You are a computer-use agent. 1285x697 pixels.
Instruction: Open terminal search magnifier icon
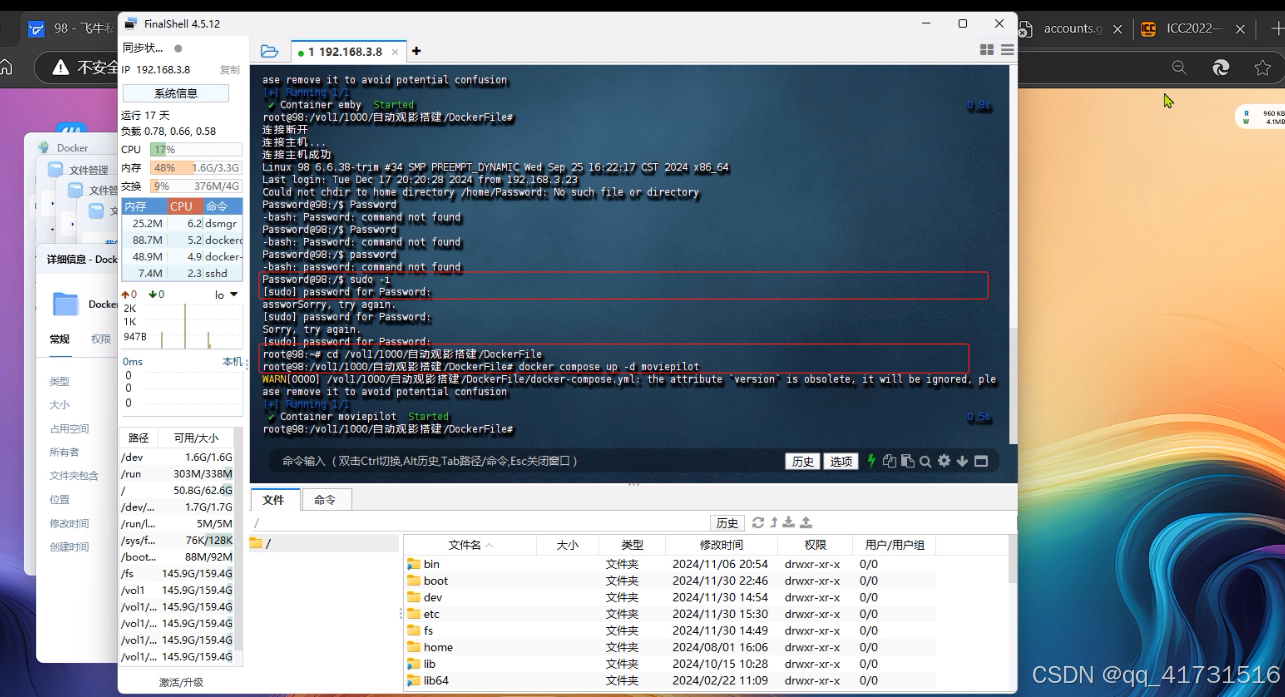925,461
